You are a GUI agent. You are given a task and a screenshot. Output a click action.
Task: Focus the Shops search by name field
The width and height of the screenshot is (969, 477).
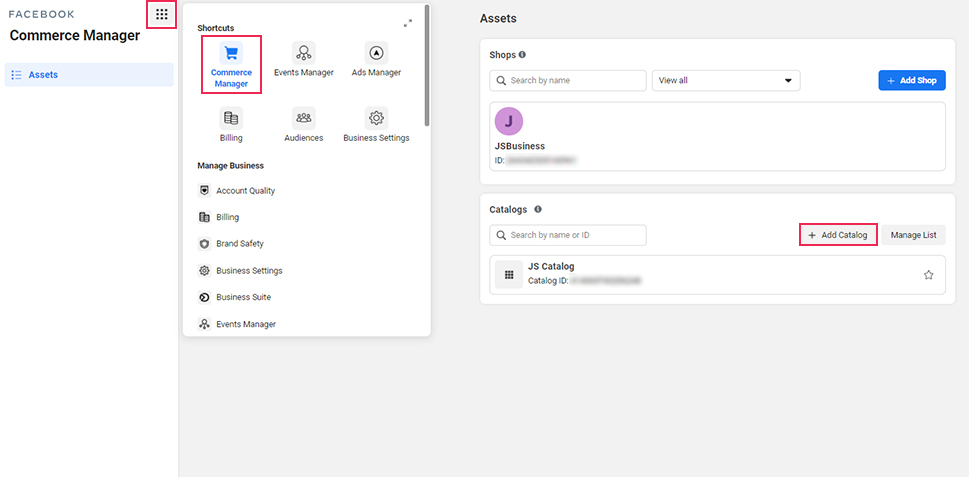pyautogui.click(x=568, y=80)
